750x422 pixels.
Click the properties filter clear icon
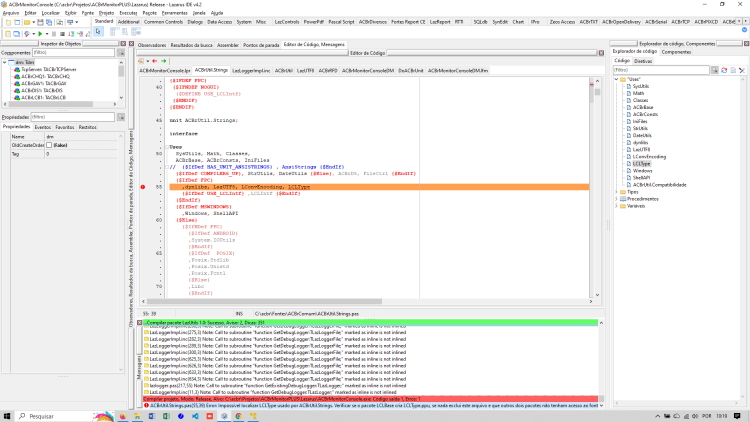121,117
